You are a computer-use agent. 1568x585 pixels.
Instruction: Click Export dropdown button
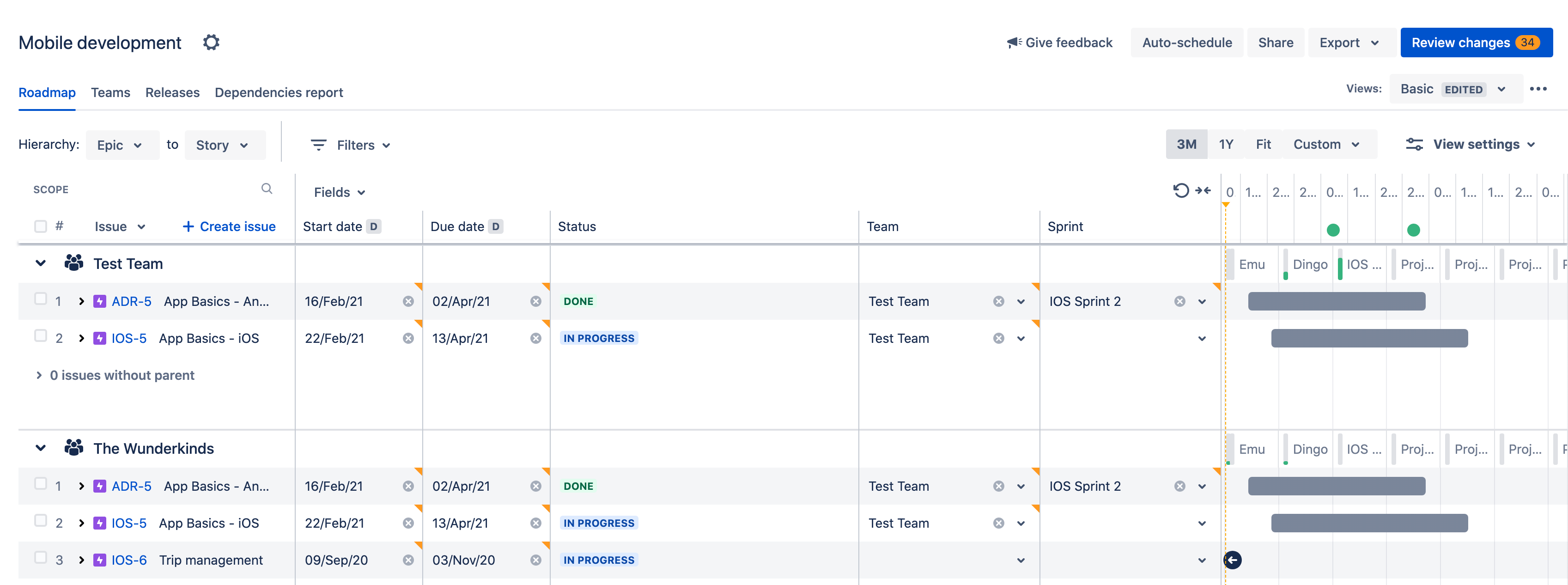[x=1349, y=42]
